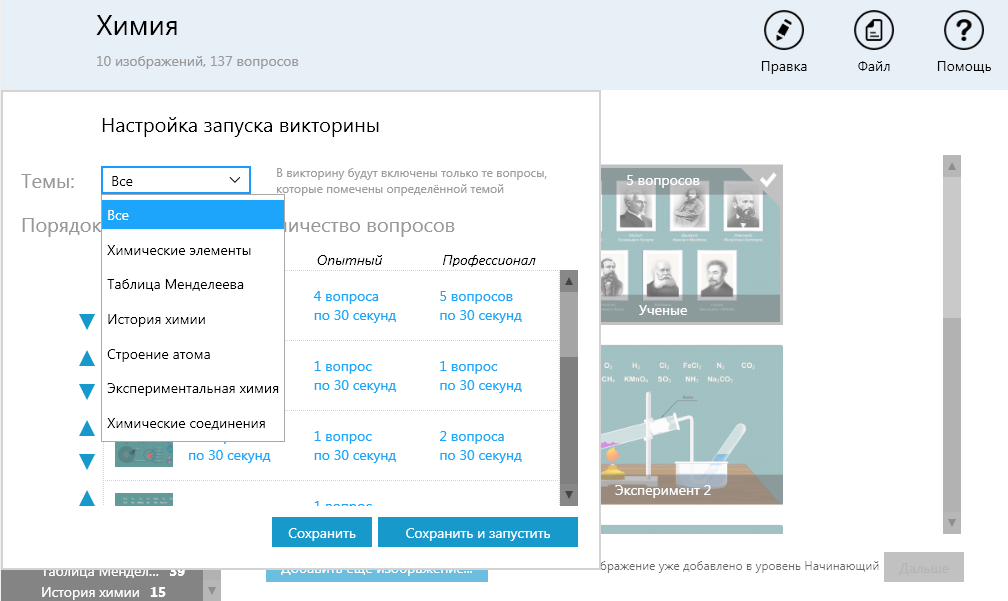Click the Правка pencil icon
Viewport: 1008px width, 601px height.
click(x=783, y=31)
